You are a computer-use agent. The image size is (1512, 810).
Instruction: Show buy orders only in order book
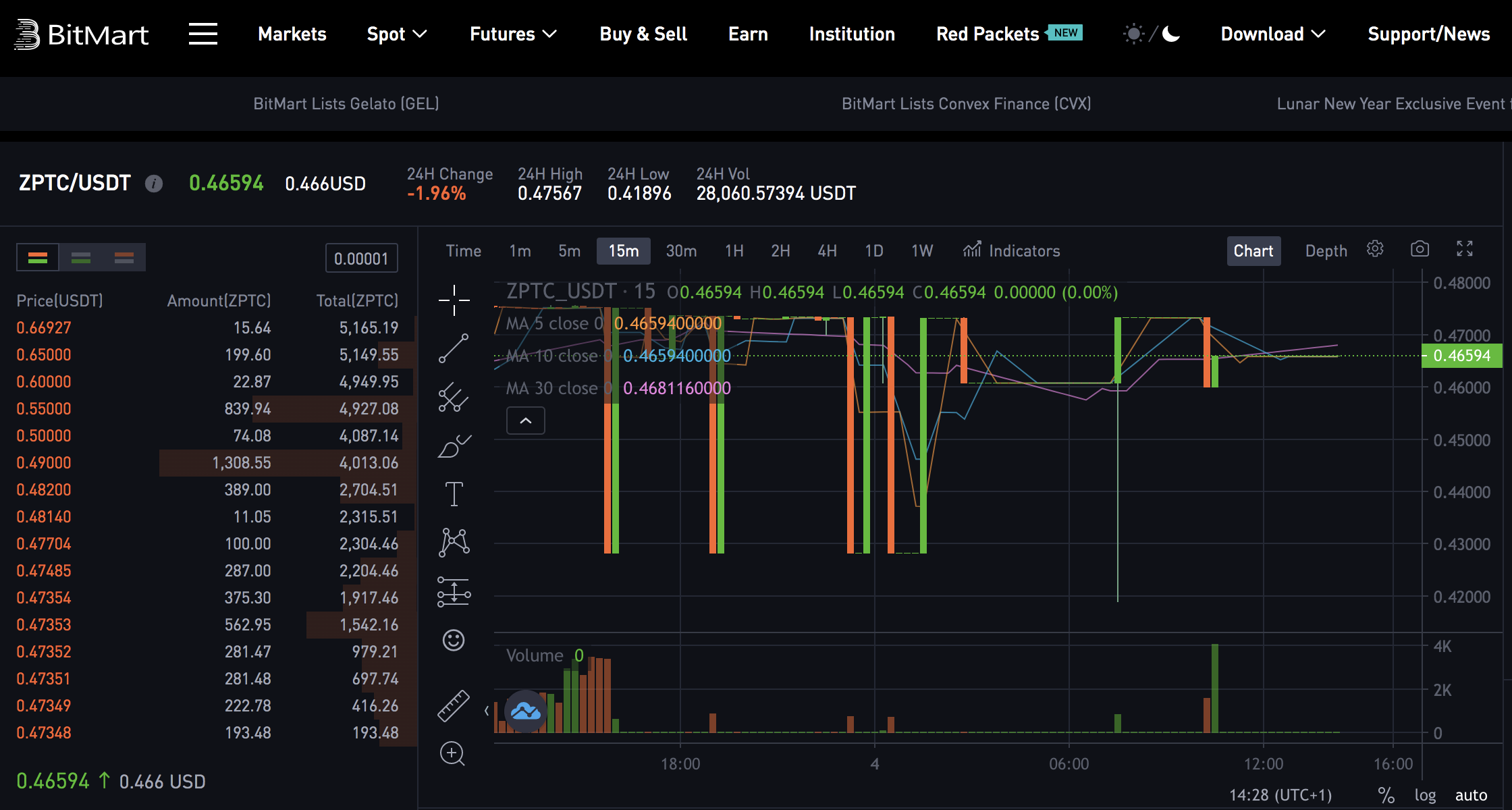pos(81,258)
